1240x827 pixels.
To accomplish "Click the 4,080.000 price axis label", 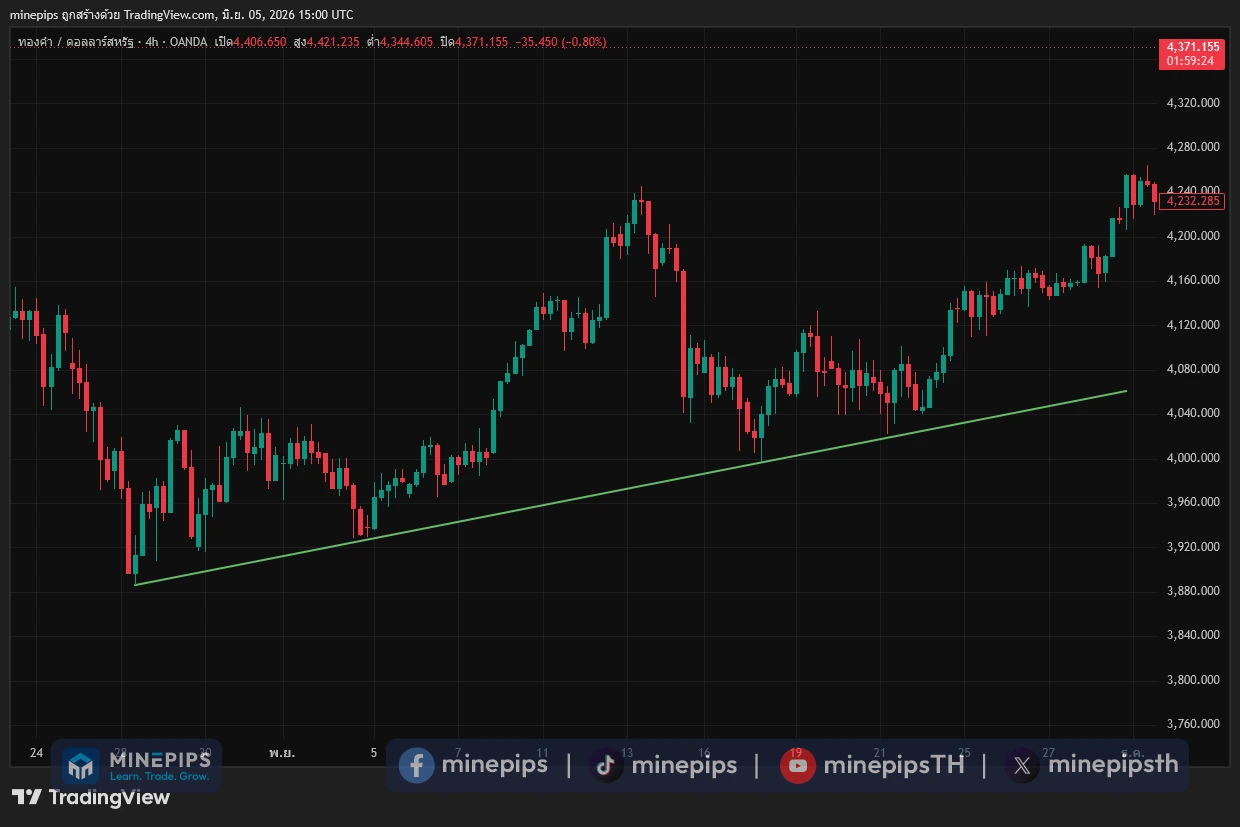I will tap(1194, 369).
